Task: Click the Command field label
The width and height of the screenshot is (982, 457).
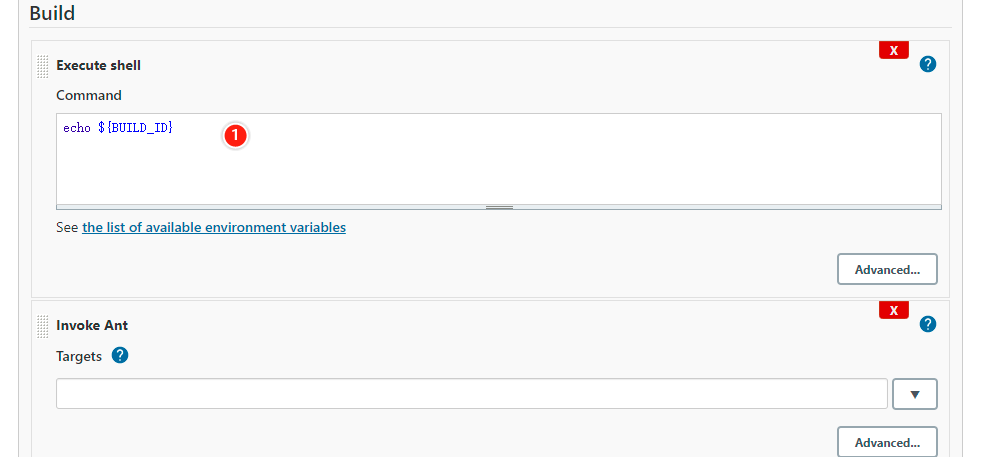Action: tap(89, 95)
